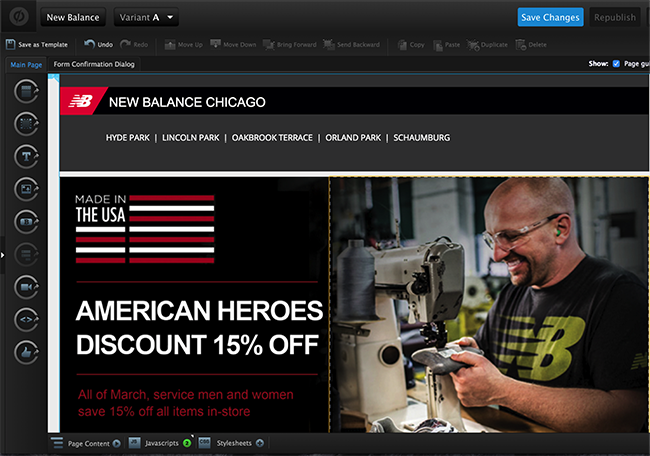Viewport: 650px width, 456px height.
Task: Select the American Heroes Discount headline
Action: click(x=199, y=327)
